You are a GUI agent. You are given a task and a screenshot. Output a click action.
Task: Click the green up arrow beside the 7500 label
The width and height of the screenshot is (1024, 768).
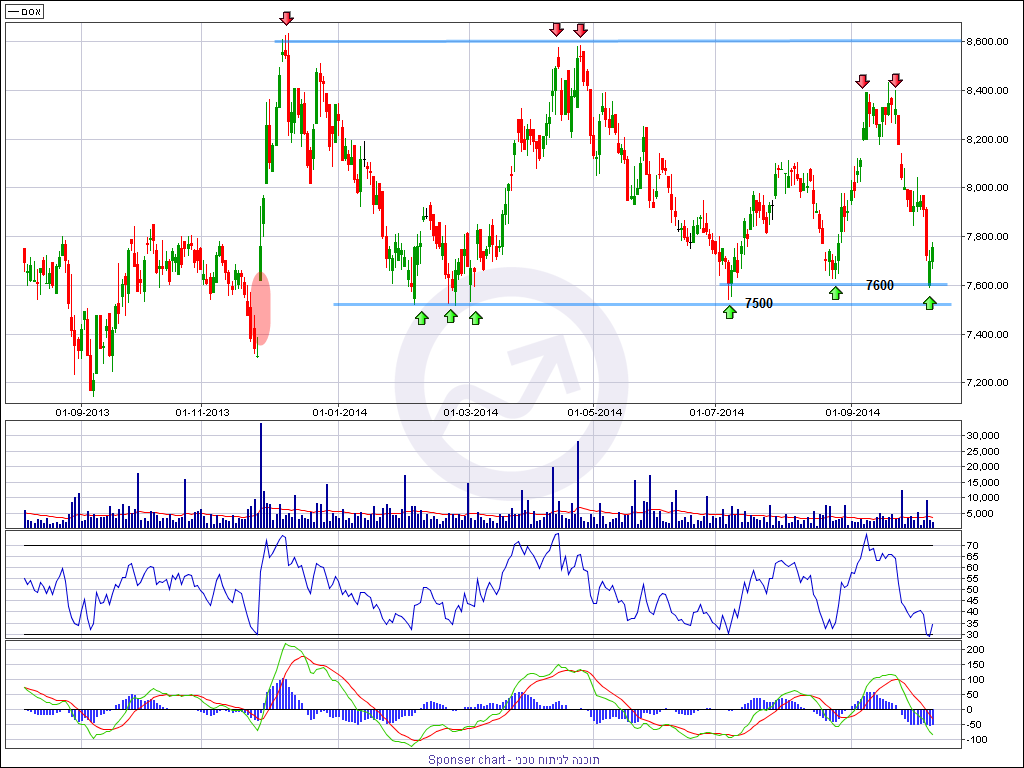730,310
